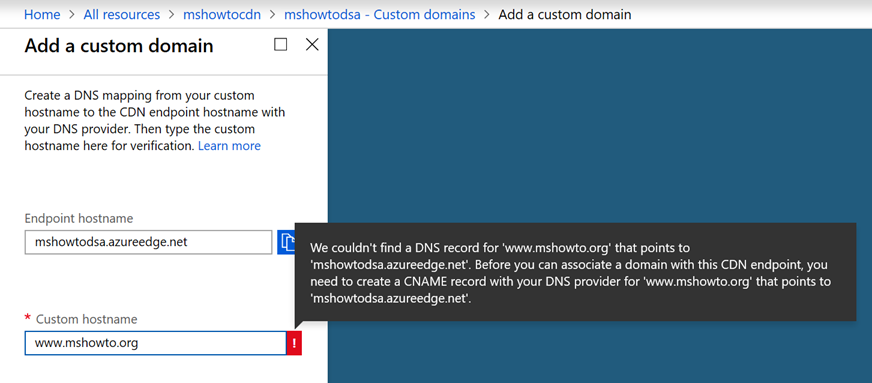Open the Learn more link

(229, 146)
